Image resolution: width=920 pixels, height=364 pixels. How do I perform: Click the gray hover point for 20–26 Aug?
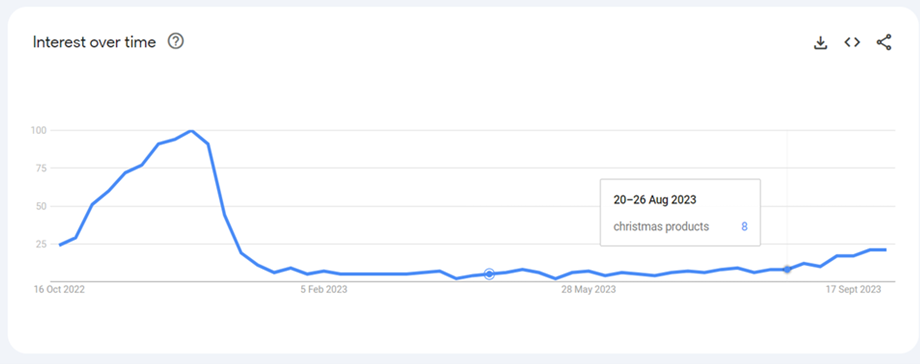click(x=787, y=269)
